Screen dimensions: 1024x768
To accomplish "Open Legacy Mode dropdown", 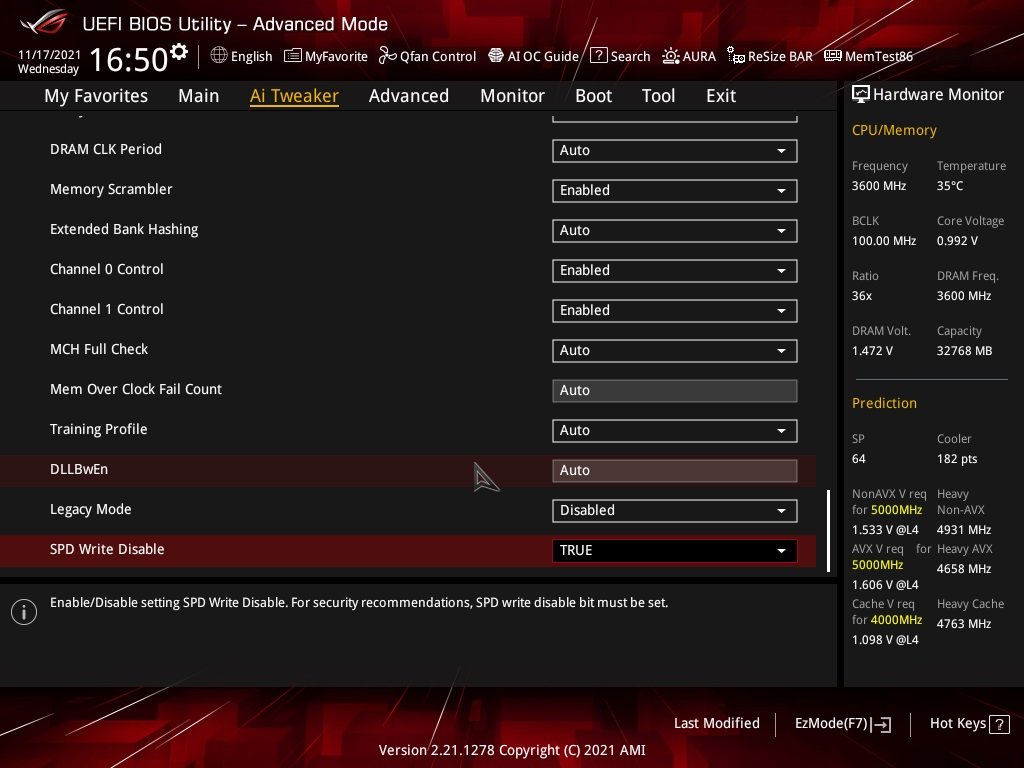I will coord(675,511).
